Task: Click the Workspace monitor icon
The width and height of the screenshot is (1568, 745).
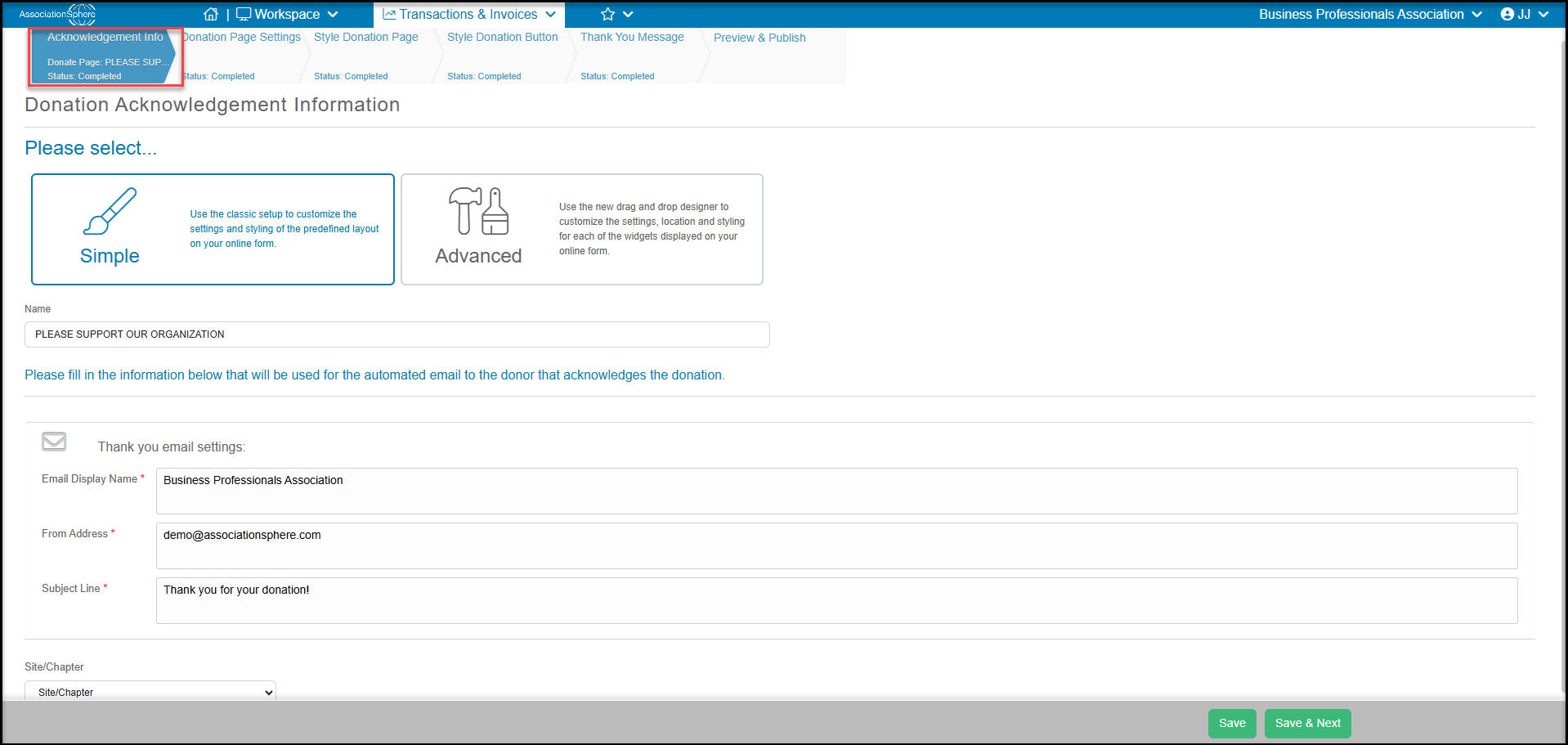Action: 244,14
